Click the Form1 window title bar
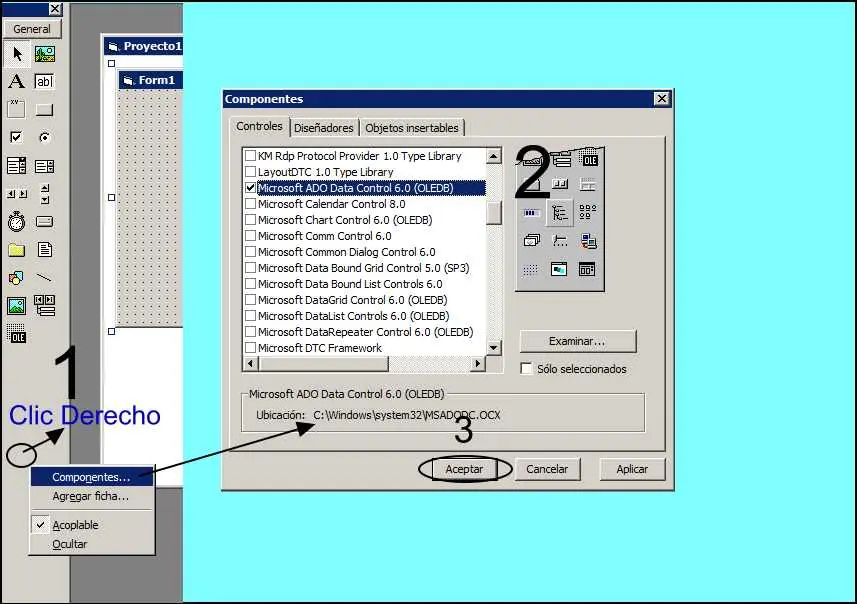The image size is (857, 604). [151, 80]
